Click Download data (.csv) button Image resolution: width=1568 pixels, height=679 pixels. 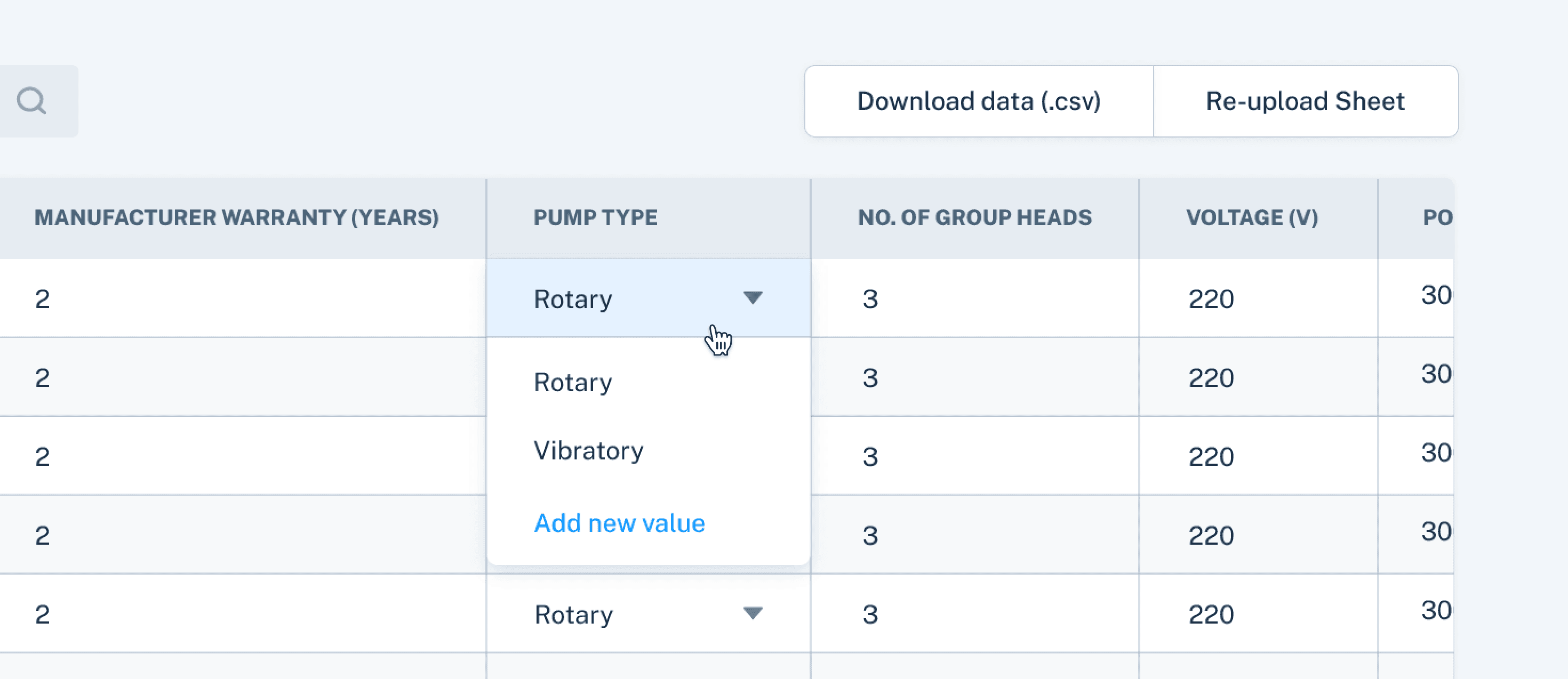point(978,101)
